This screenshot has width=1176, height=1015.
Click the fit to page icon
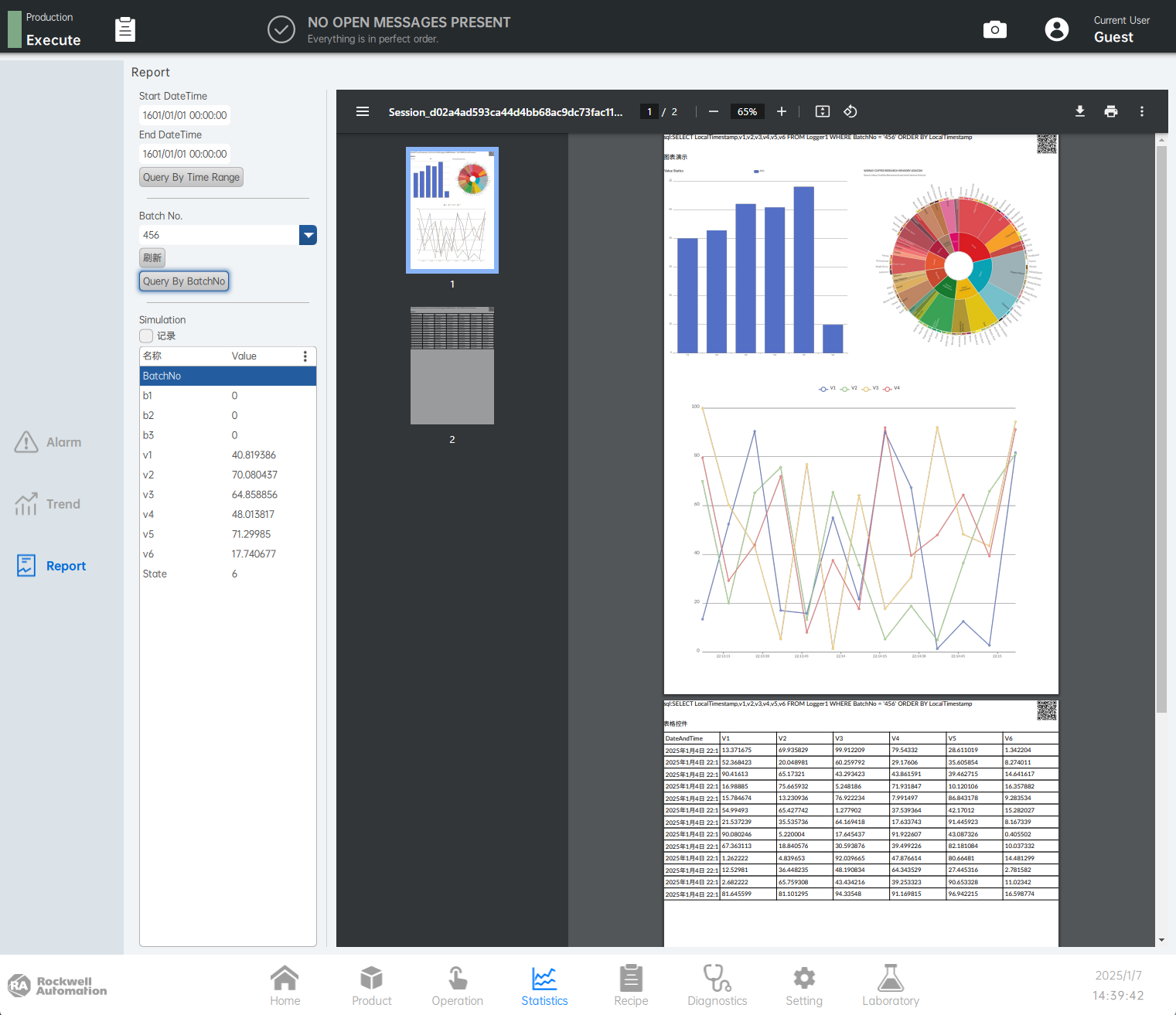tap(822, 111)
